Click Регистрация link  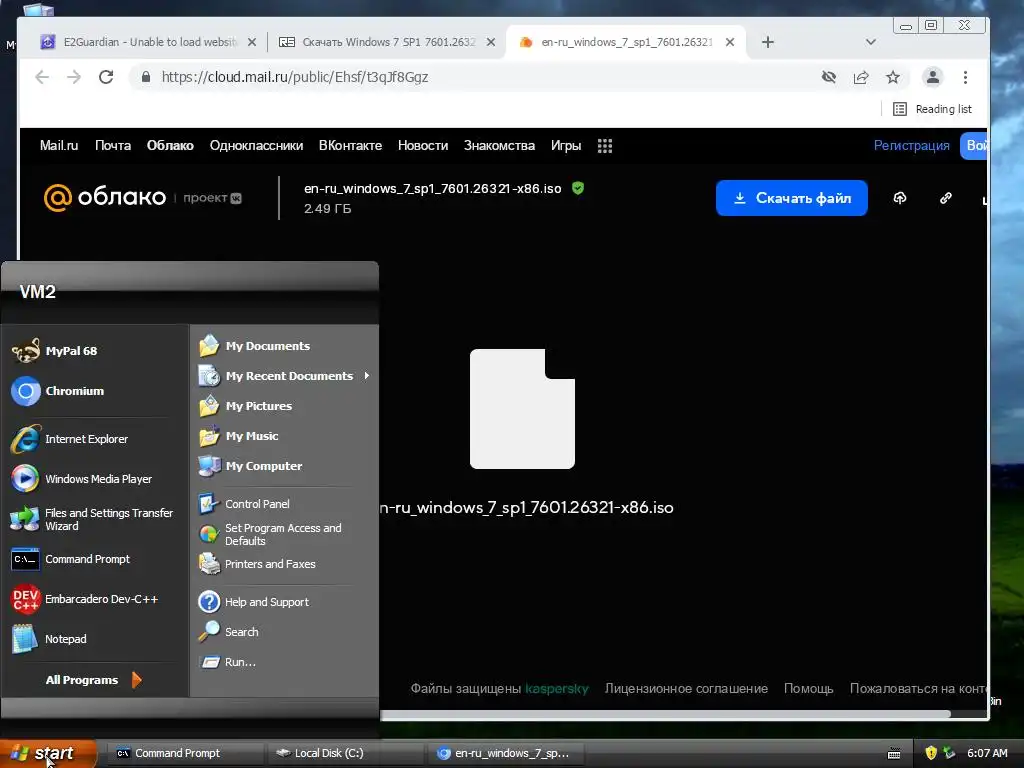tap(911, 146)
